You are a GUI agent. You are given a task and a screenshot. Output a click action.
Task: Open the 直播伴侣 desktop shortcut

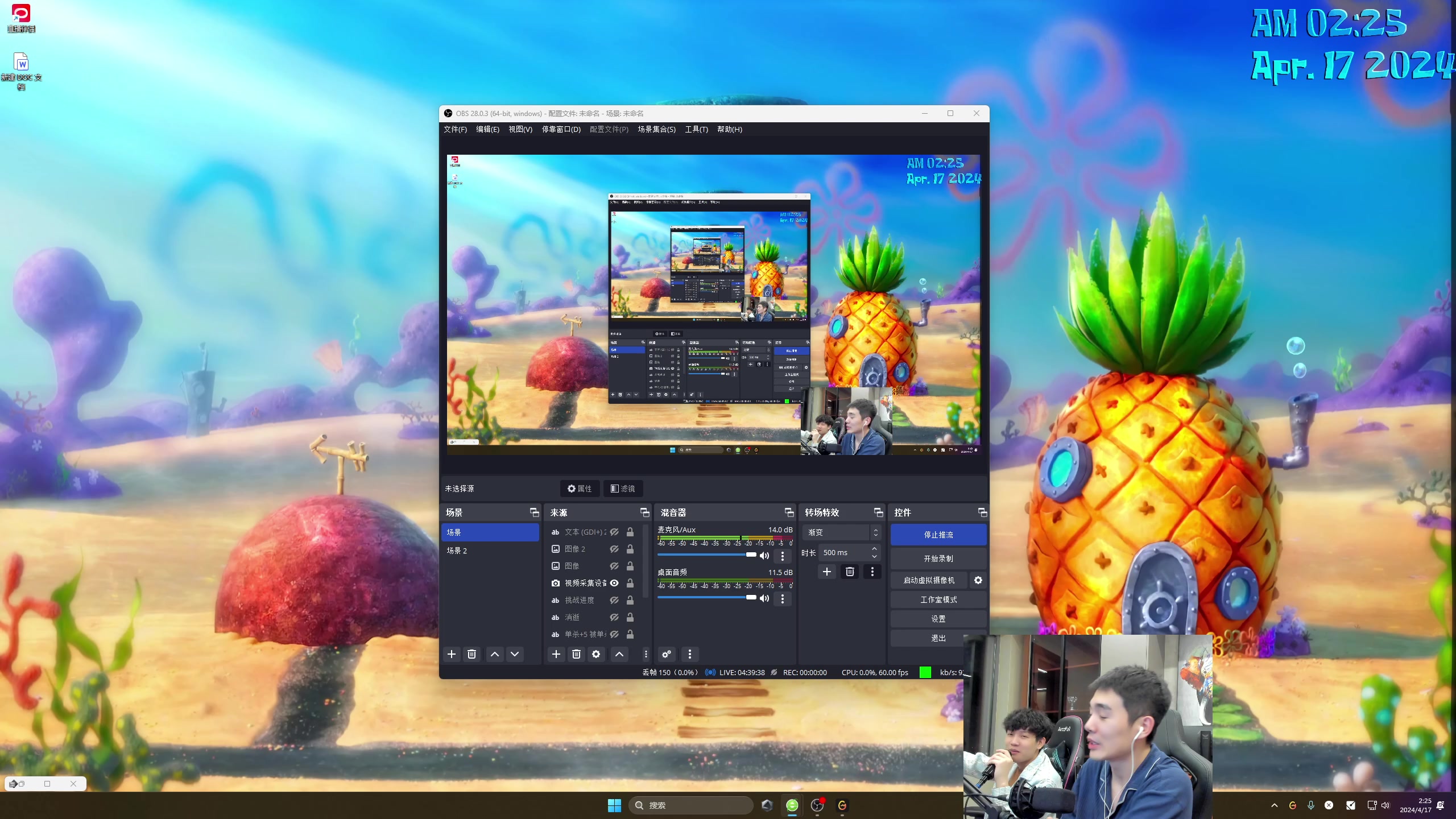(x=21, y=18)
